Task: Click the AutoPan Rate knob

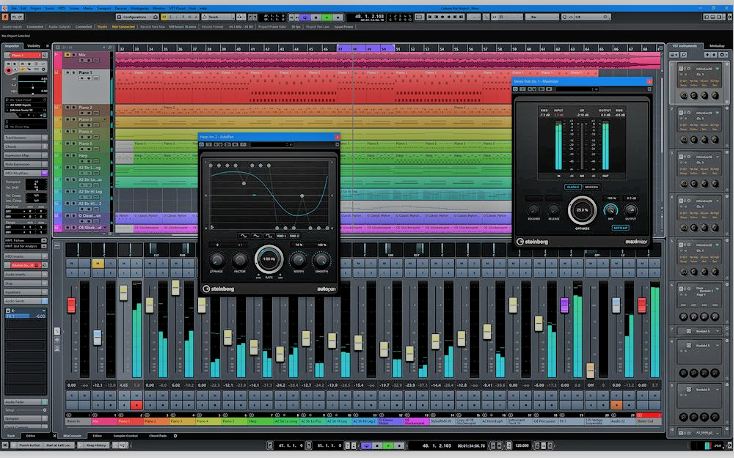Action: 269,259
